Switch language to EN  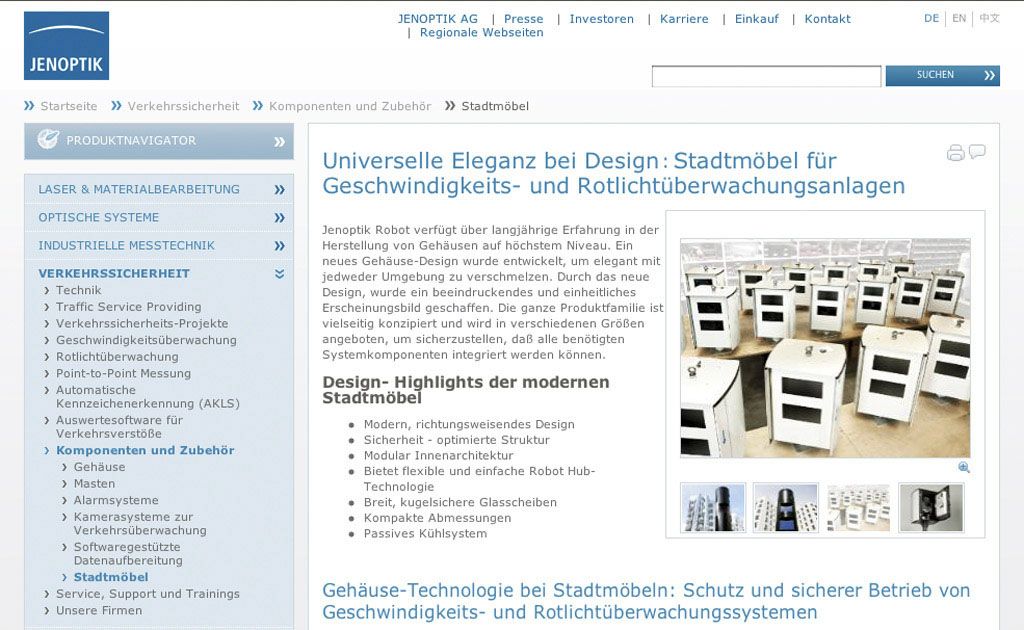pyautogui.click(x=959, y=18)
